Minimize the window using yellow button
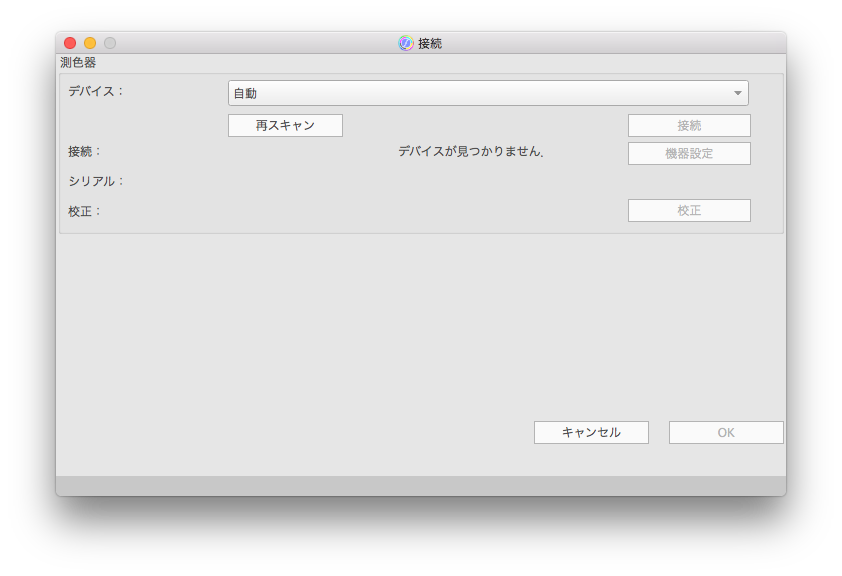This screenshot has height=576, width=842. pyautogui.click(x=90, y=43)
